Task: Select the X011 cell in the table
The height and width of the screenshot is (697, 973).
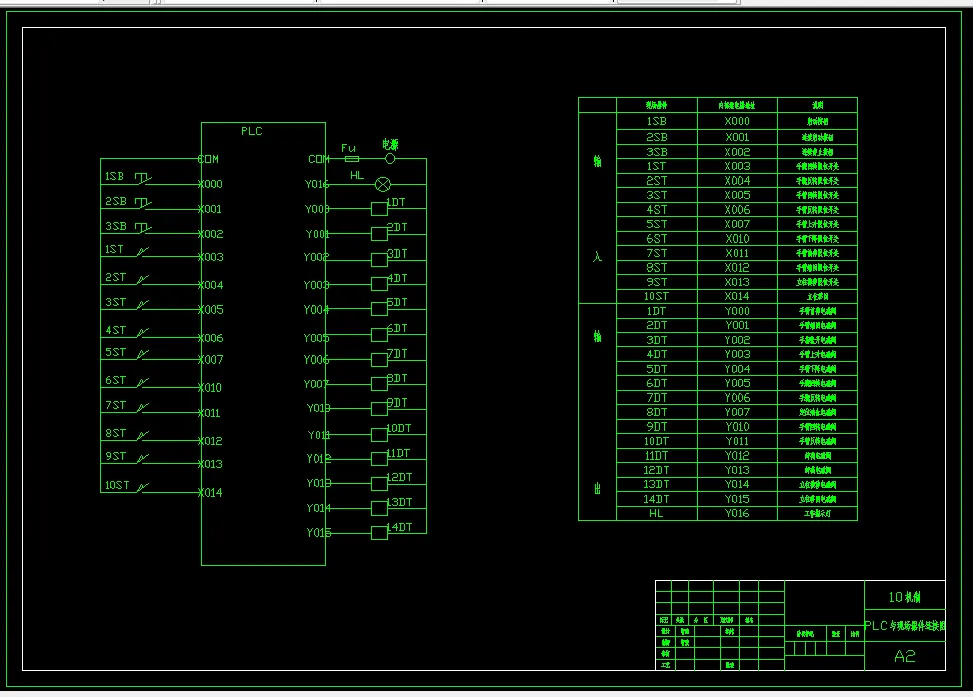Action: 737,253
